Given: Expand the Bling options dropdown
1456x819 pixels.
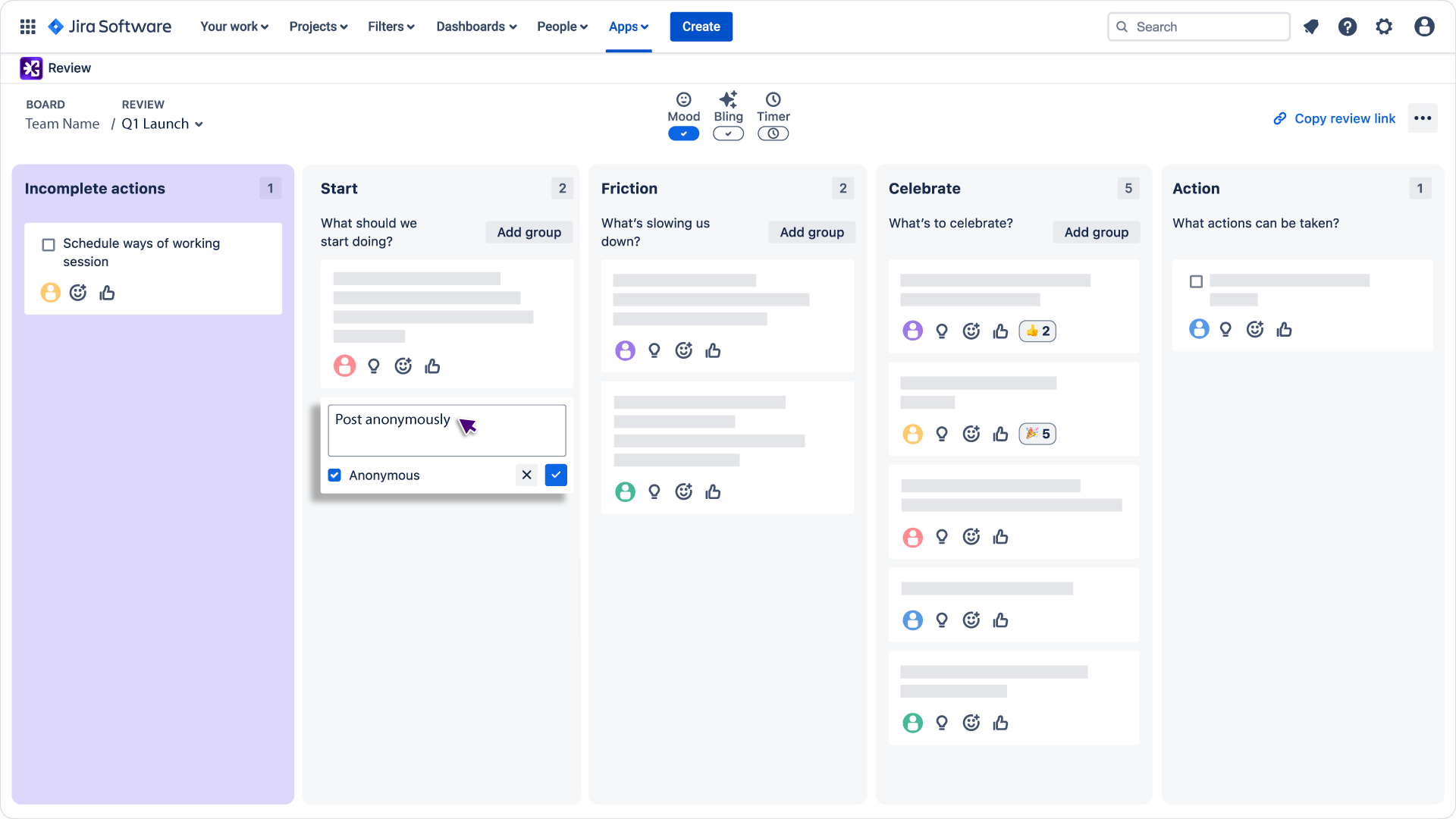Looking at the screenshot, I should coord(728,133).
